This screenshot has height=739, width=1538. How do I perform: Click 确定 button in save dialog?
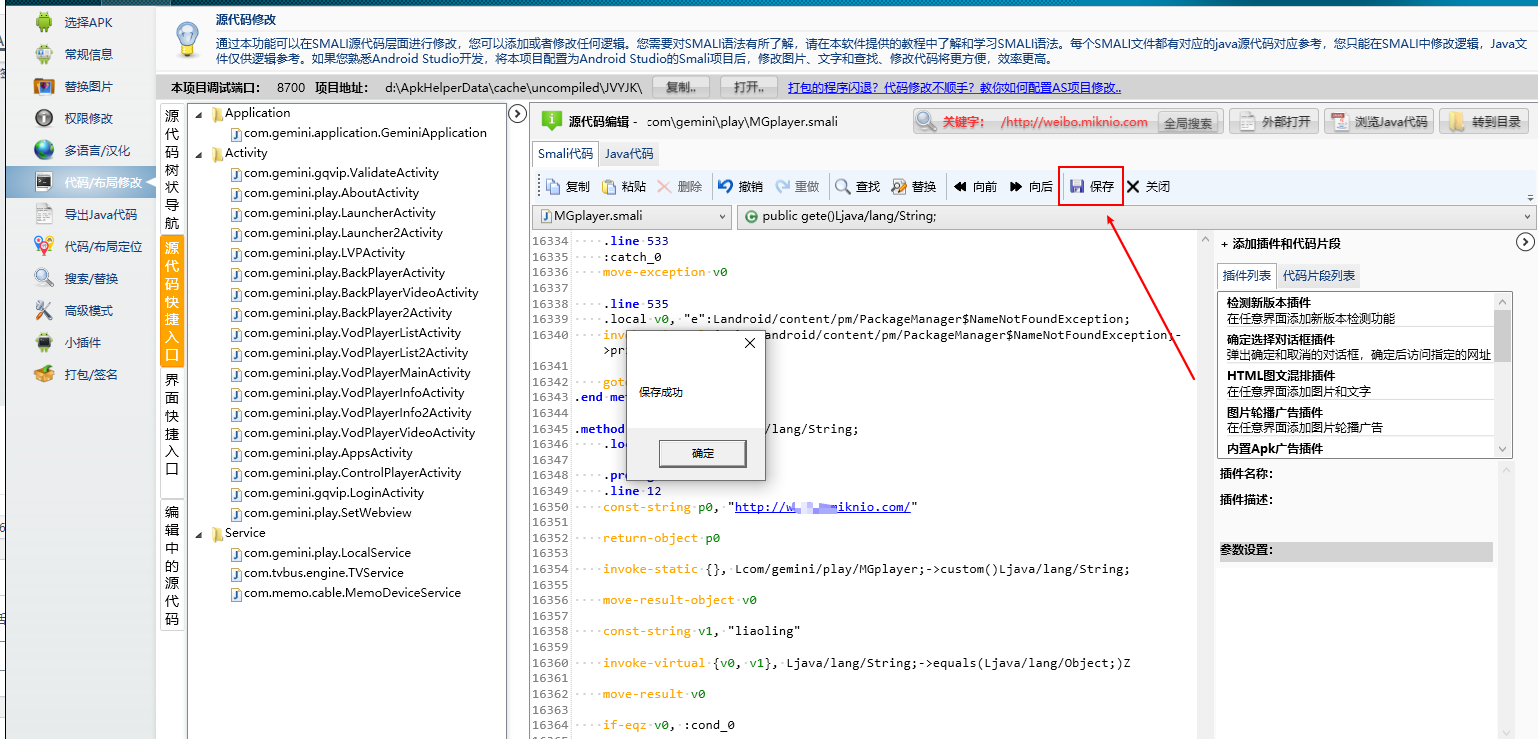click(x=702, y=453)
